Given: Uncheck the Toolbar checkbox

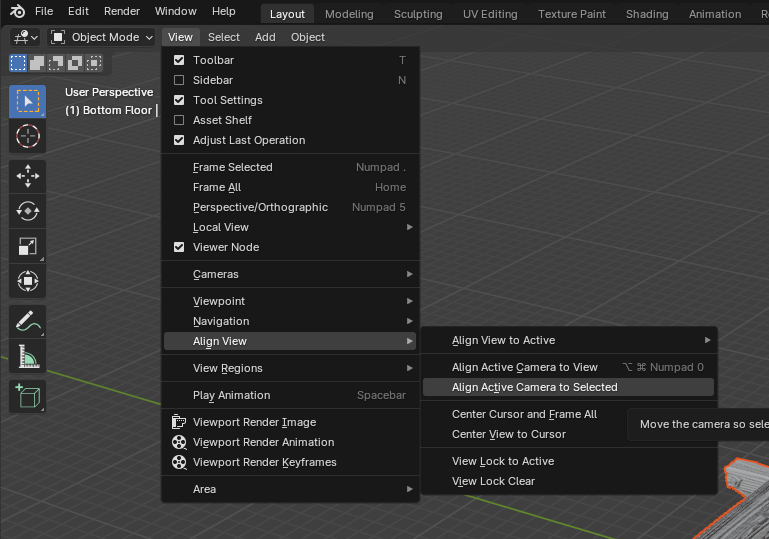Looking at the screenshot, I should tap(180, 60).
